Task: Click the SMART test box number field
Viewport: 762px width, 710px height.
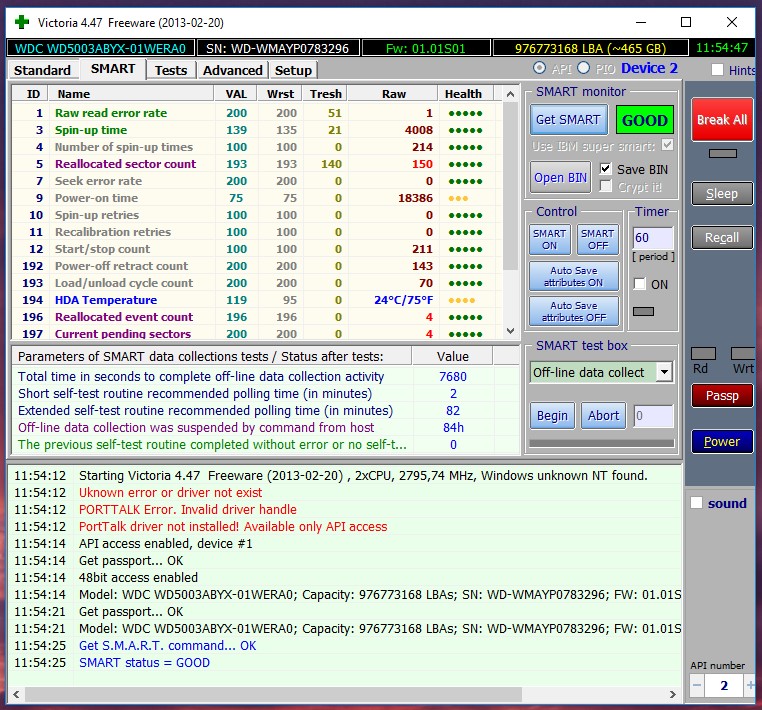Action: coord(654,416)
